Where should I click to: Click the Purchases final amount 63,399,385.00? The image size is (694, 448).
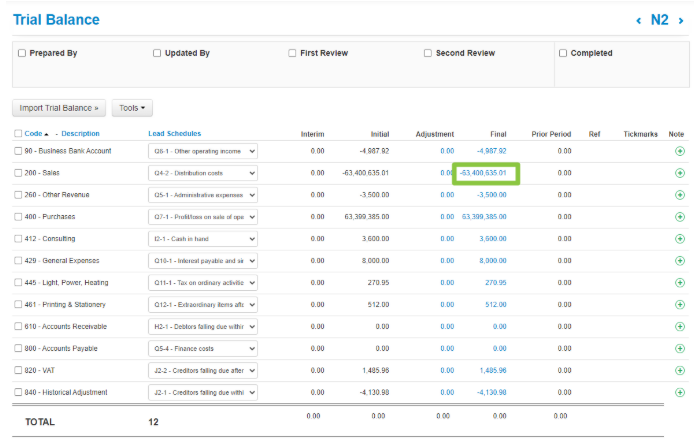484,217
